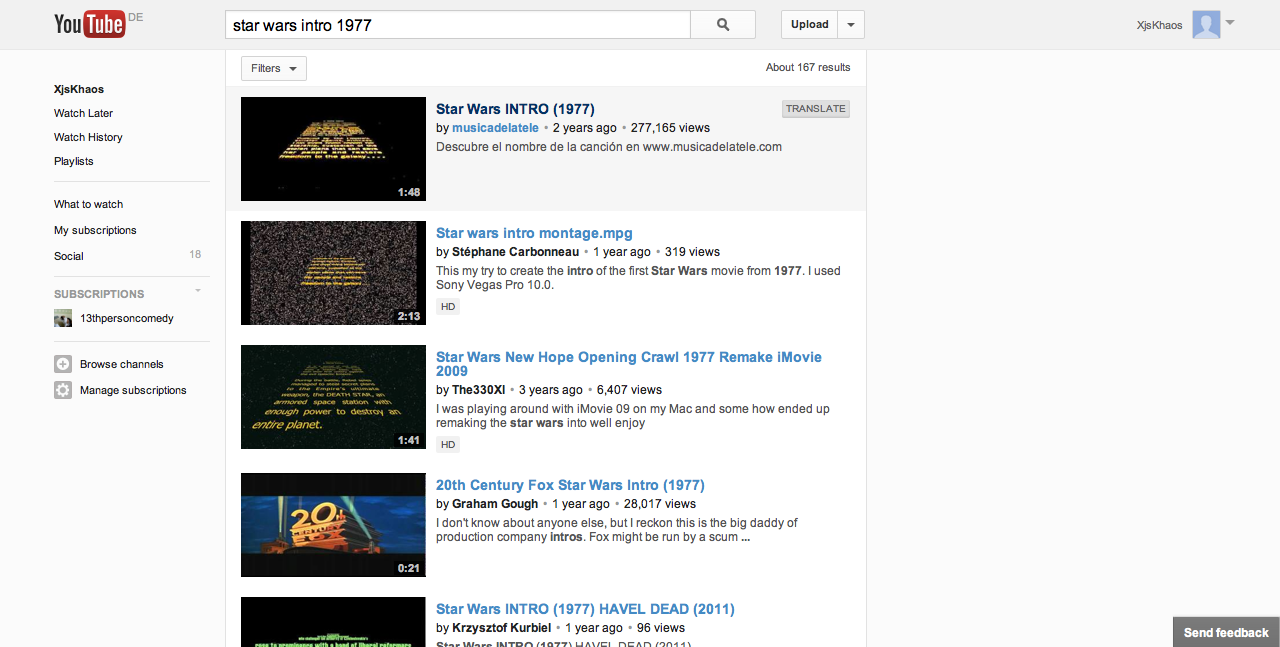Play the 0:21 20th Century Fox thumbnail
Screen dimensions: 1280x647
coord(333,525)
